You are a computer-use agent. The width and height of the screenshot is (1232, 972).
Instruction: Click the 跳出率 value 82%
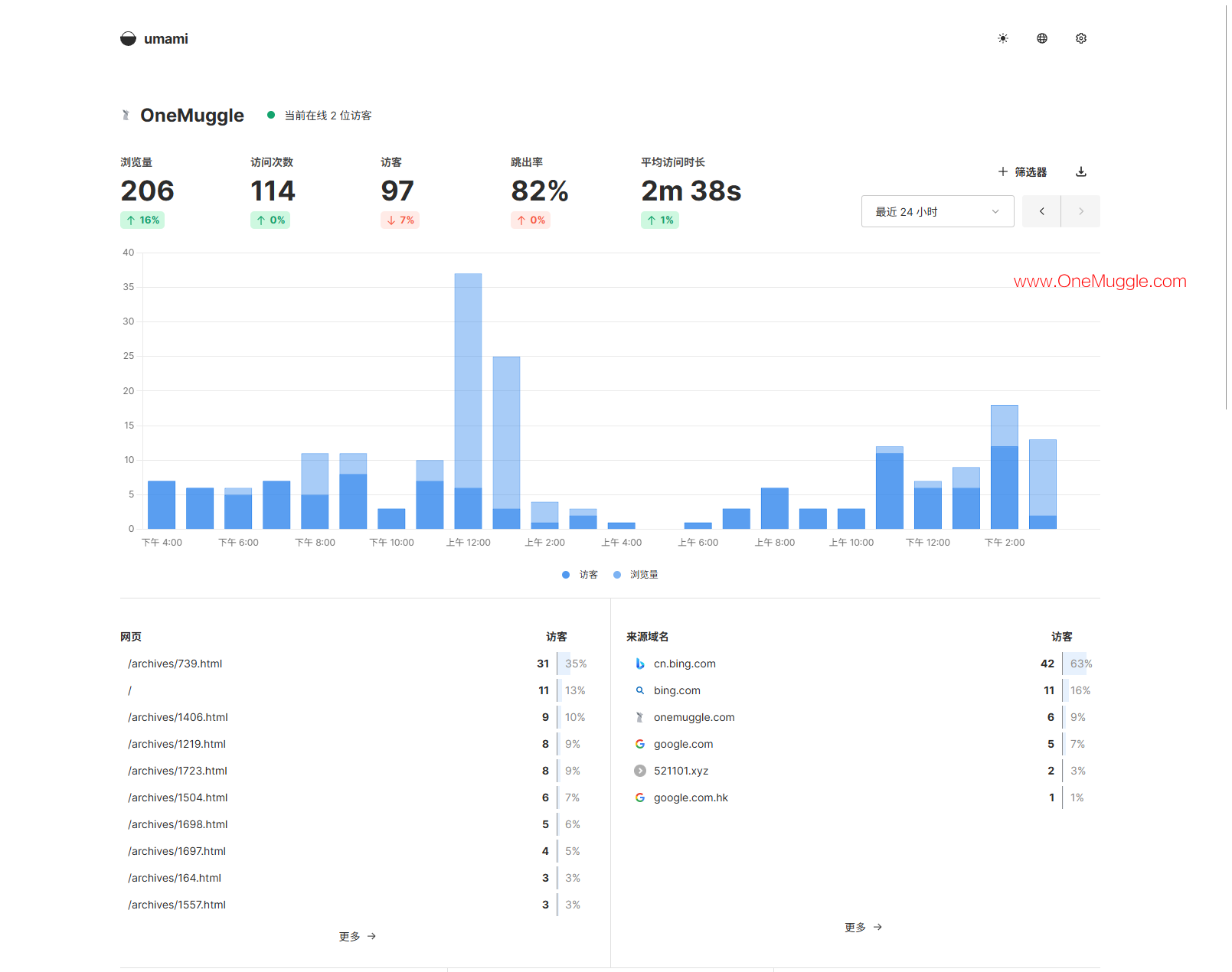click(540, 191)
